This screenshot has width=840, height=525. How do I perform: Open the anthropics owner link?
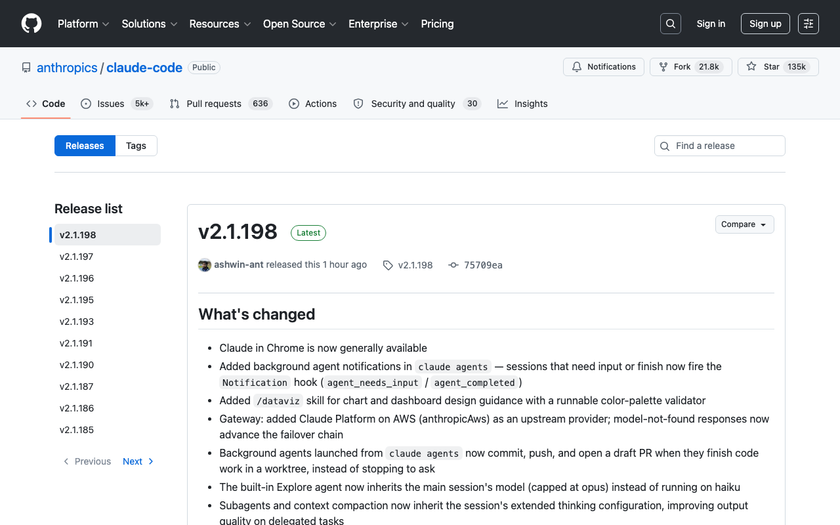67,68
